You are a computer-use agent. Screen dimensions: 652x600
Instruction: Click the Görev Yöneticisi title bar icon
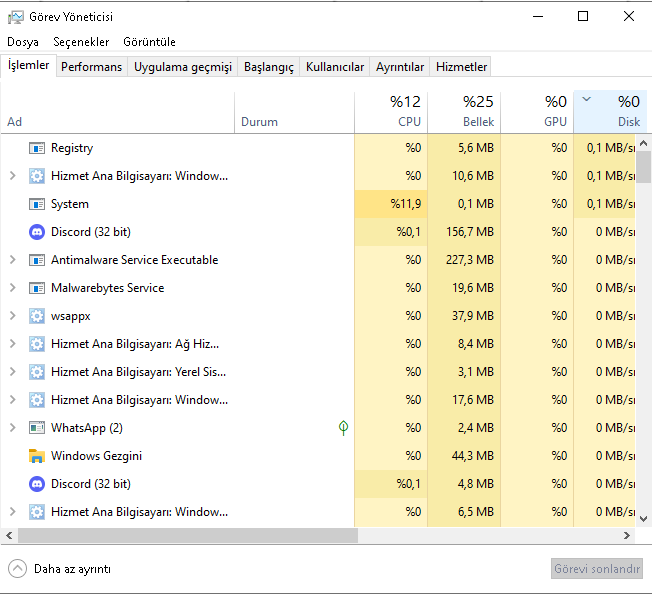[x=16, y=17]
